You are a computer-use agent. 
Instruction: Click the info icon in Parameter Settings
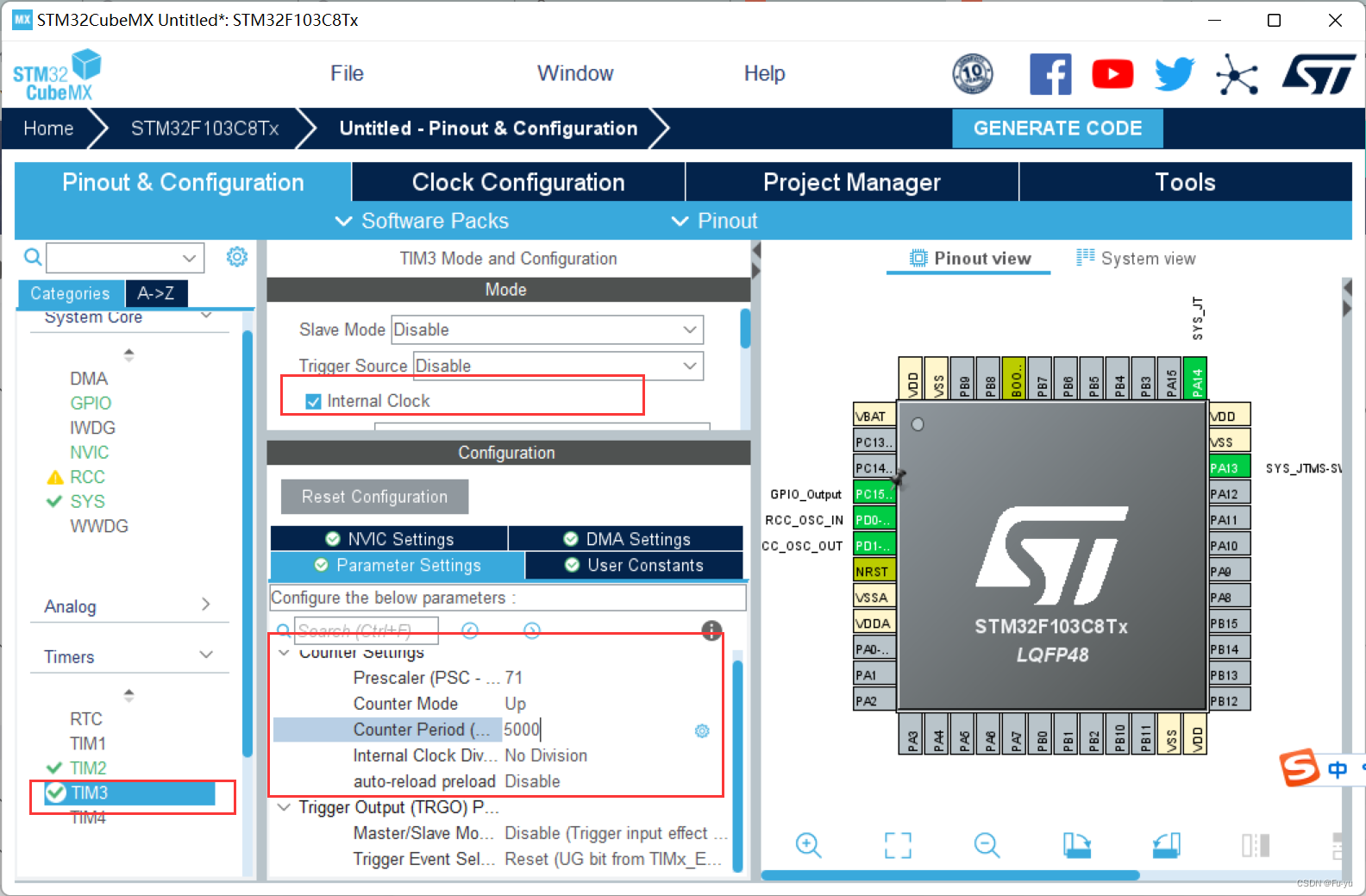pyautogui.click(x=711, y=630)
